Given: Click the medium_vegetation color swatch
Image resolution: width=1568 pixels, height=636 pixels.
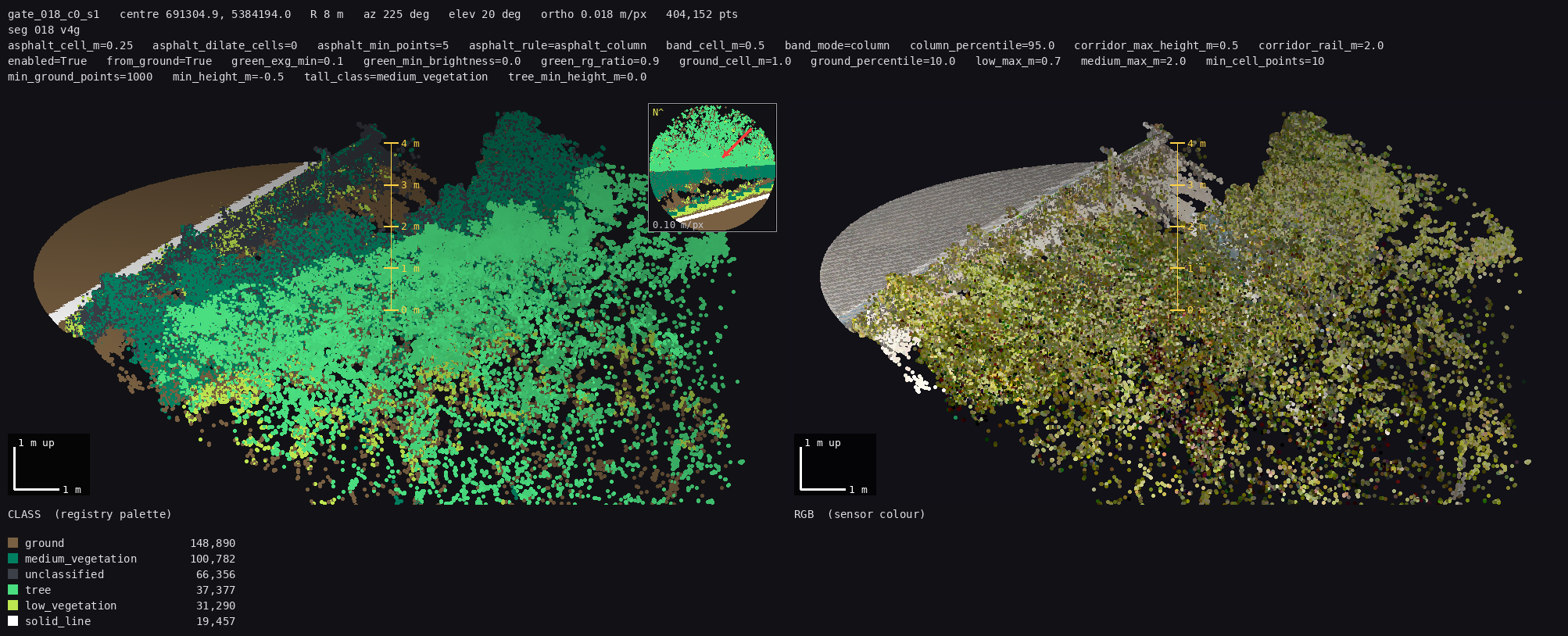Looking at the screenshot, I should coord(13,559).
